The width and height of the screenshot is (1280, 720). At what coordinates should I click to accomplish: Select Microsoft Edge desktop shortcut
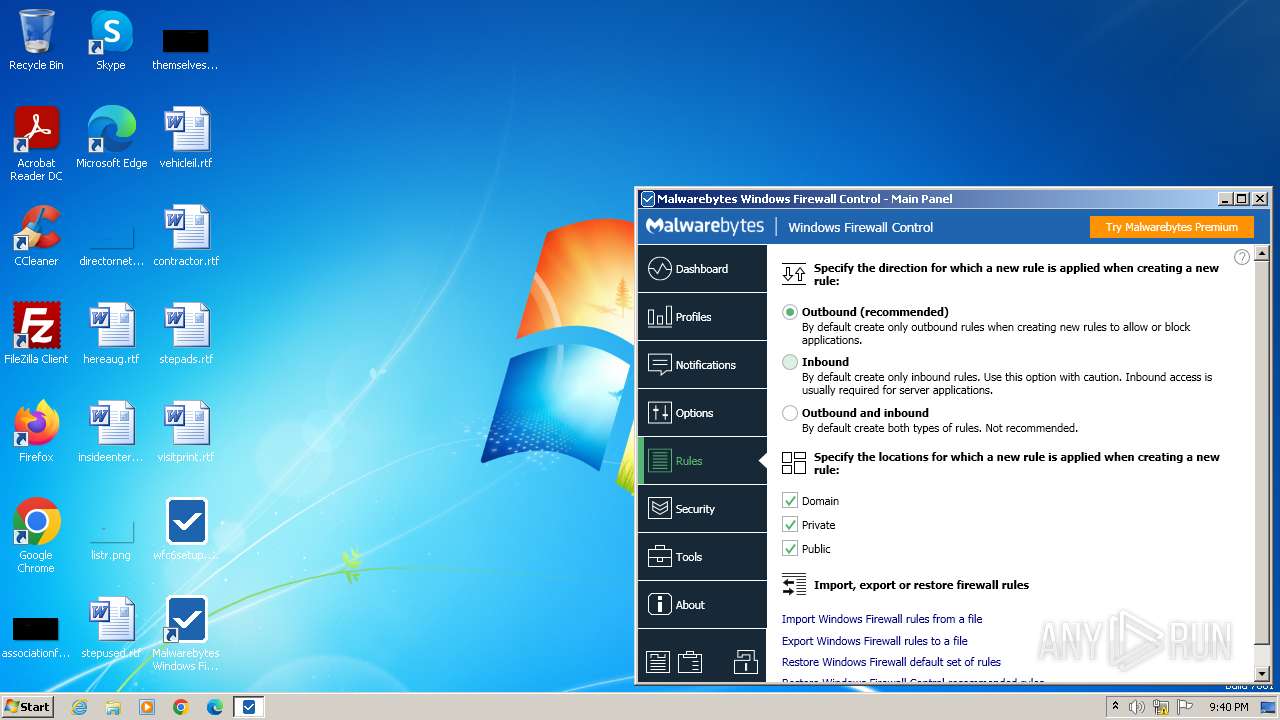(x=111, y=138)
